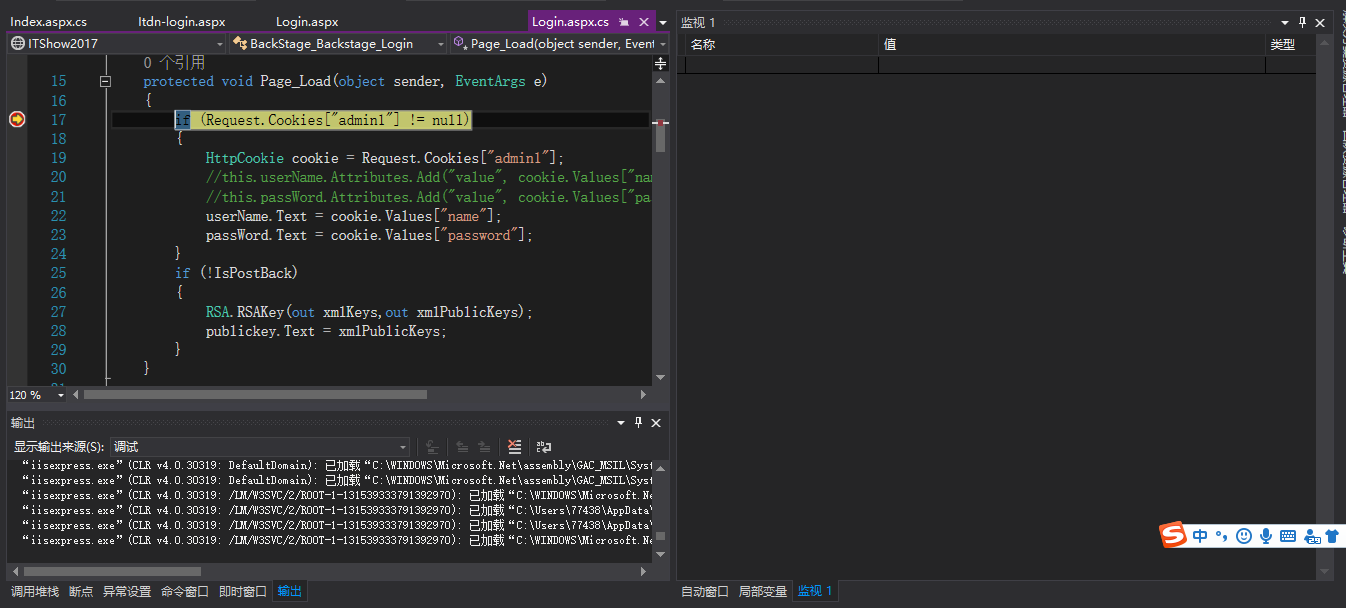Screen dimensions: 1346x608
Task: Open the Page_Load member dropdown
Action: point(559,43)
